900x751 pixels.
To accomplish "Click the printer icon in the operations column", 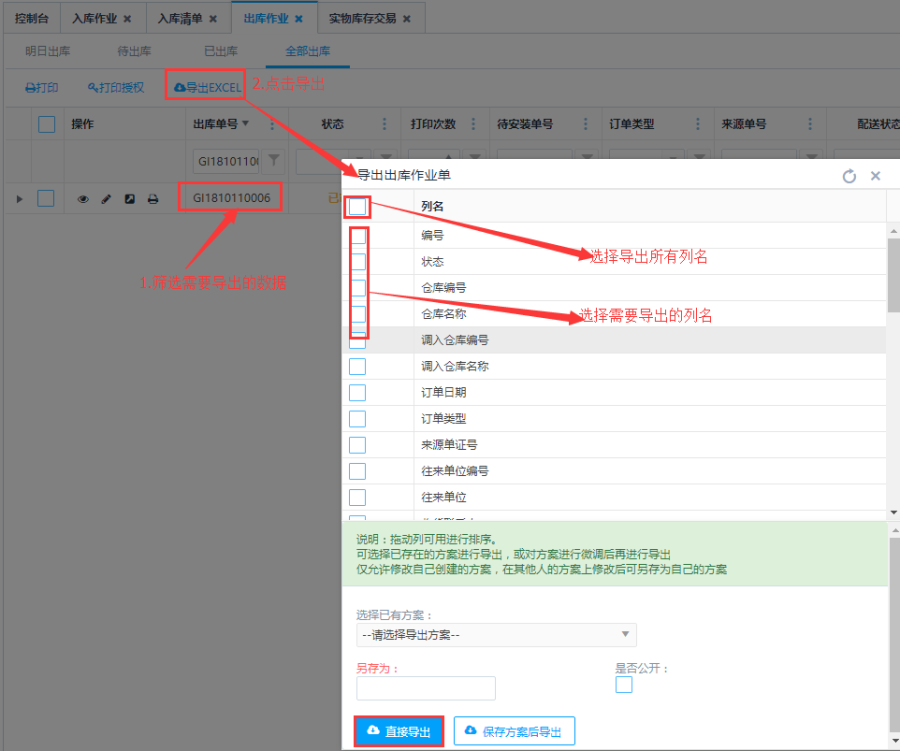I will [x=153, y=199].
